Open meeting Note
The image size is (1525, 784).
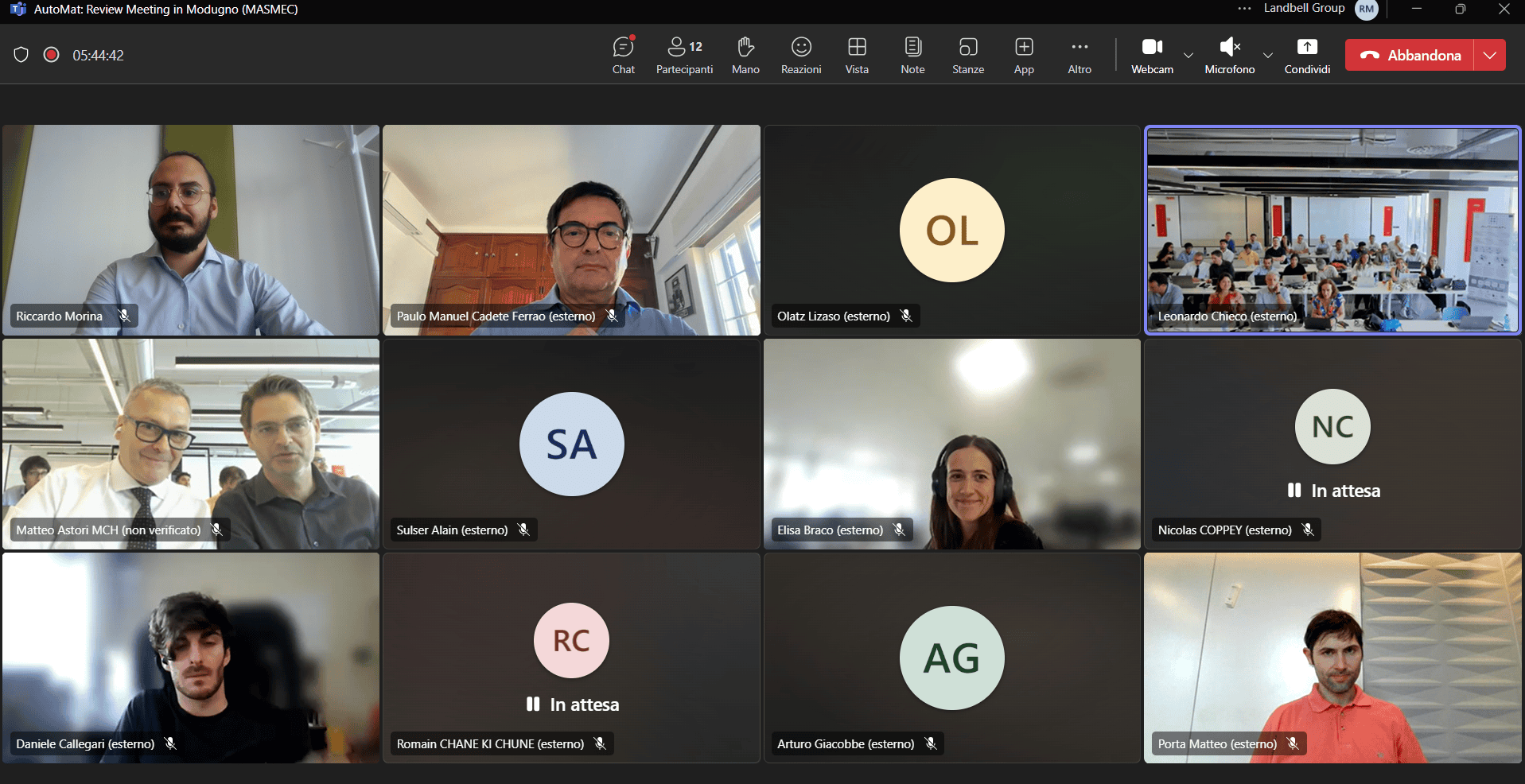coord(912,55)
